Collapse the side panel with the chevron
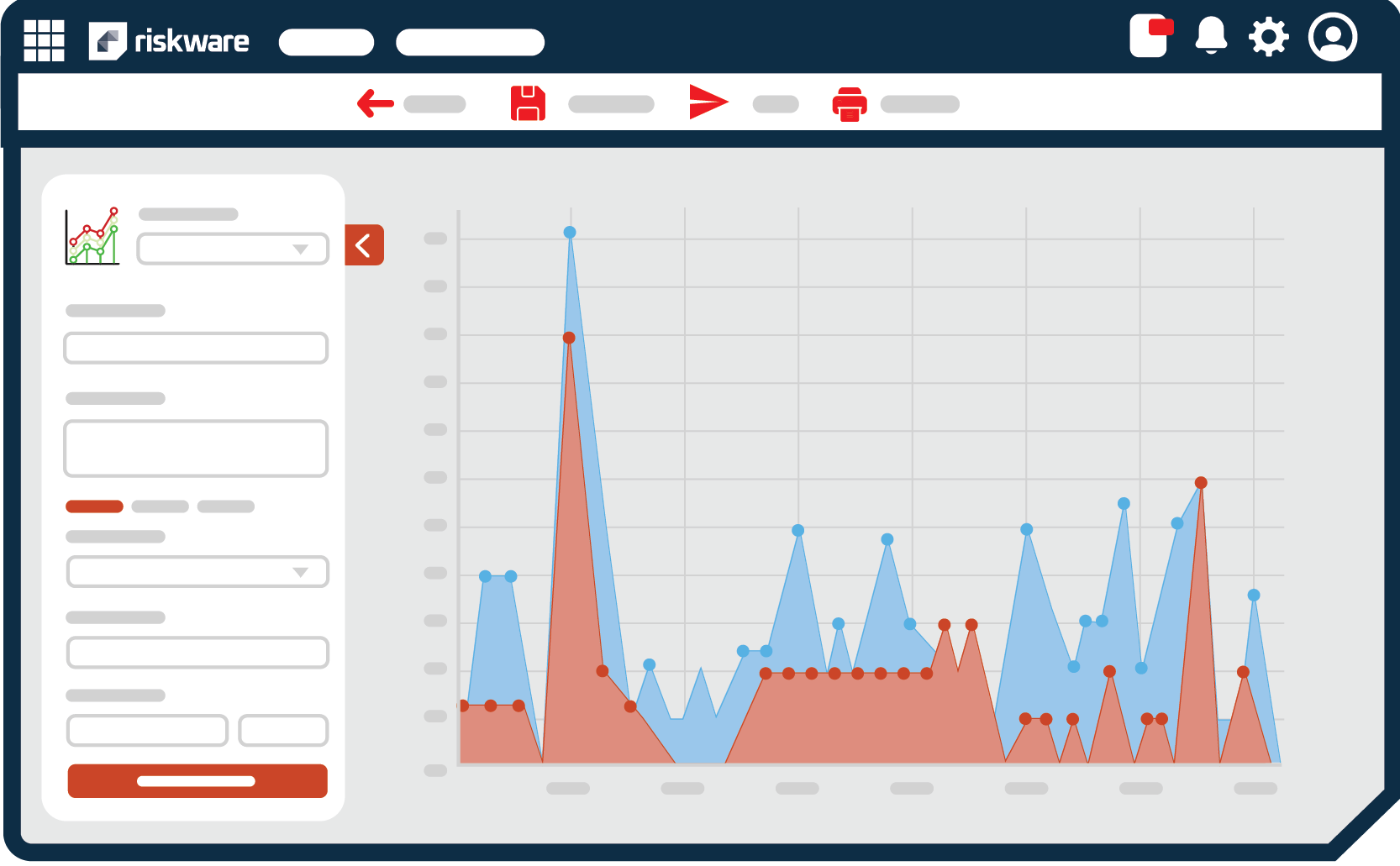This screenshot has width=1400, height=866. coord(364,245)
